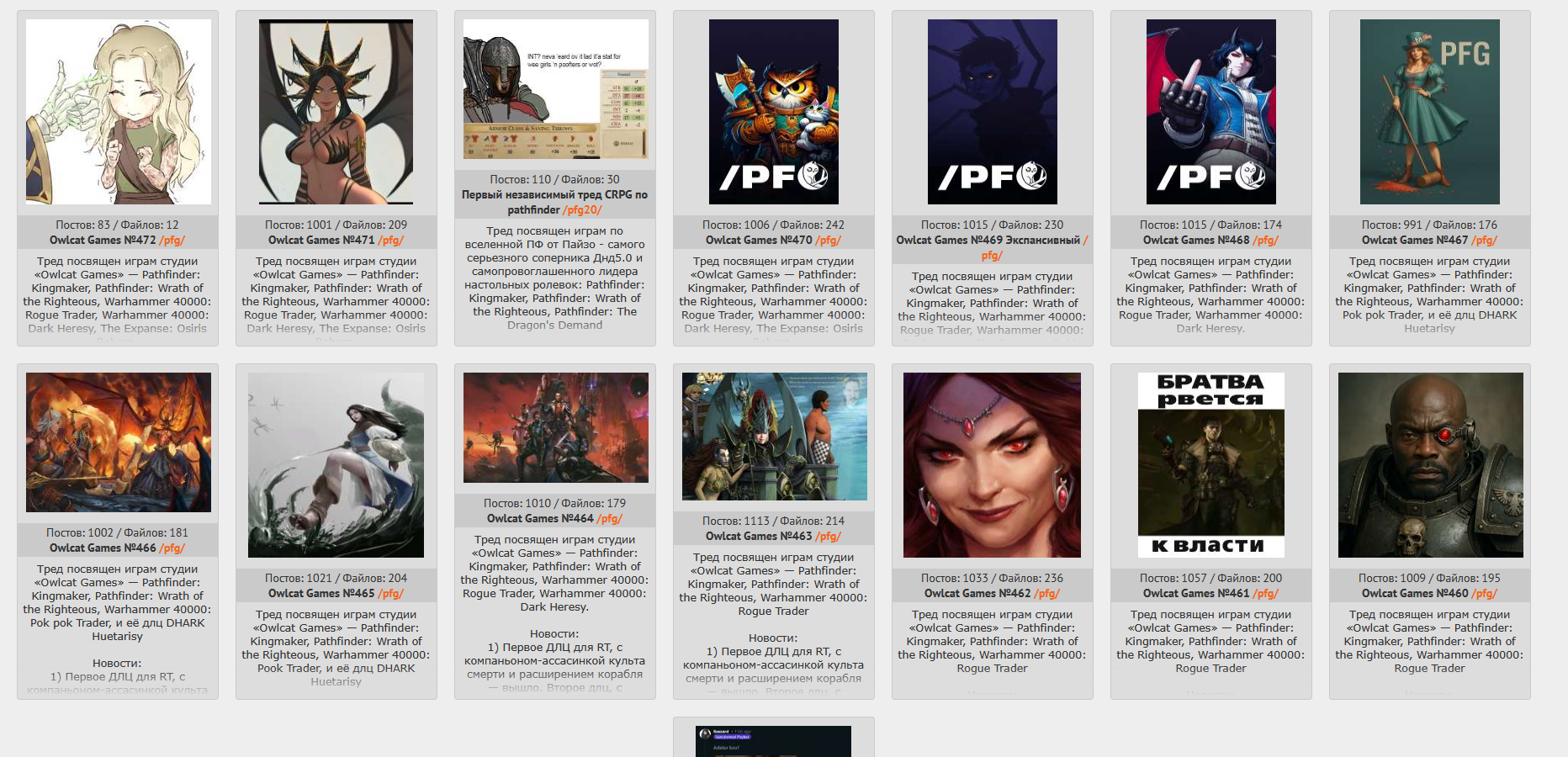Click the stats line 'Постов: 1002 / Файлов: 181'
This screenshot has width=1568, height=757.
click(118, 532)
